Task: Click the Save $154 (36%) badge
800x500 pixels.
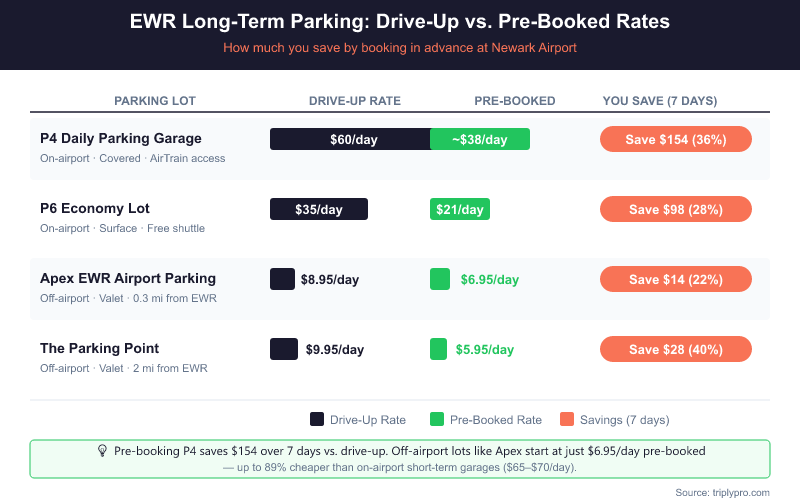Action: click(x=675, y=139)
